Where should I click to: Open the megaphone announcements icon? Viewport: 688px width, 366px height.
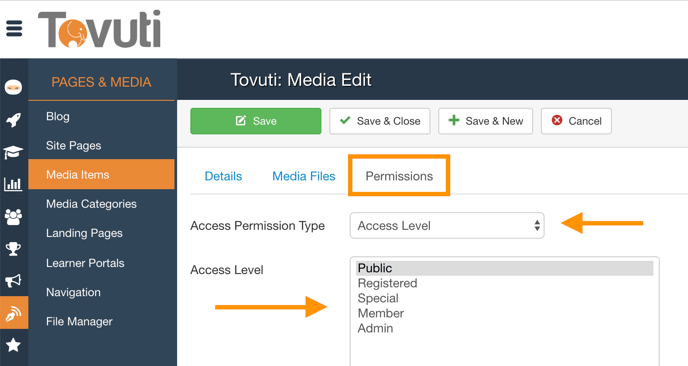(x=13, y=281)
